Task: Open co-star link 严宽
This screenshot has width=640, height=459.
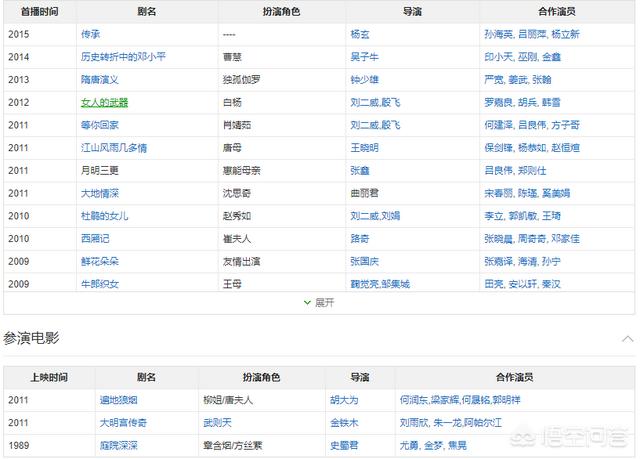Action: tap(493, 80)
